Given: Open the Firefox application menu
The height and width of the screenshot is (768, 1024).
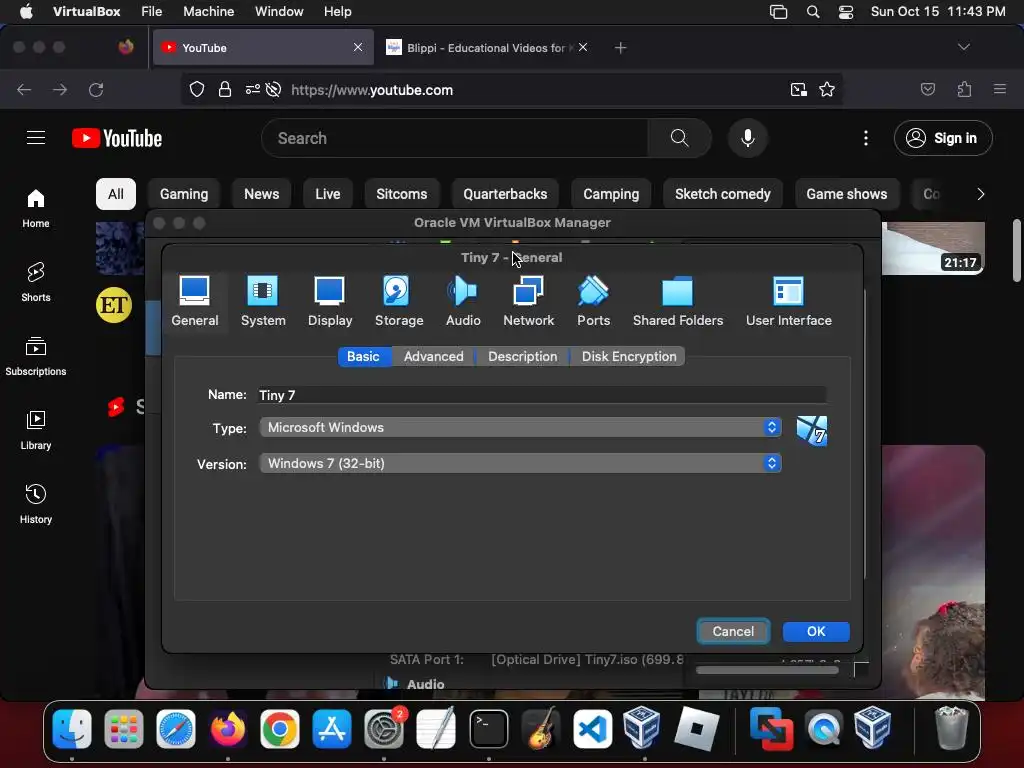Looking at the screenshot, I should click(1000, 89).
